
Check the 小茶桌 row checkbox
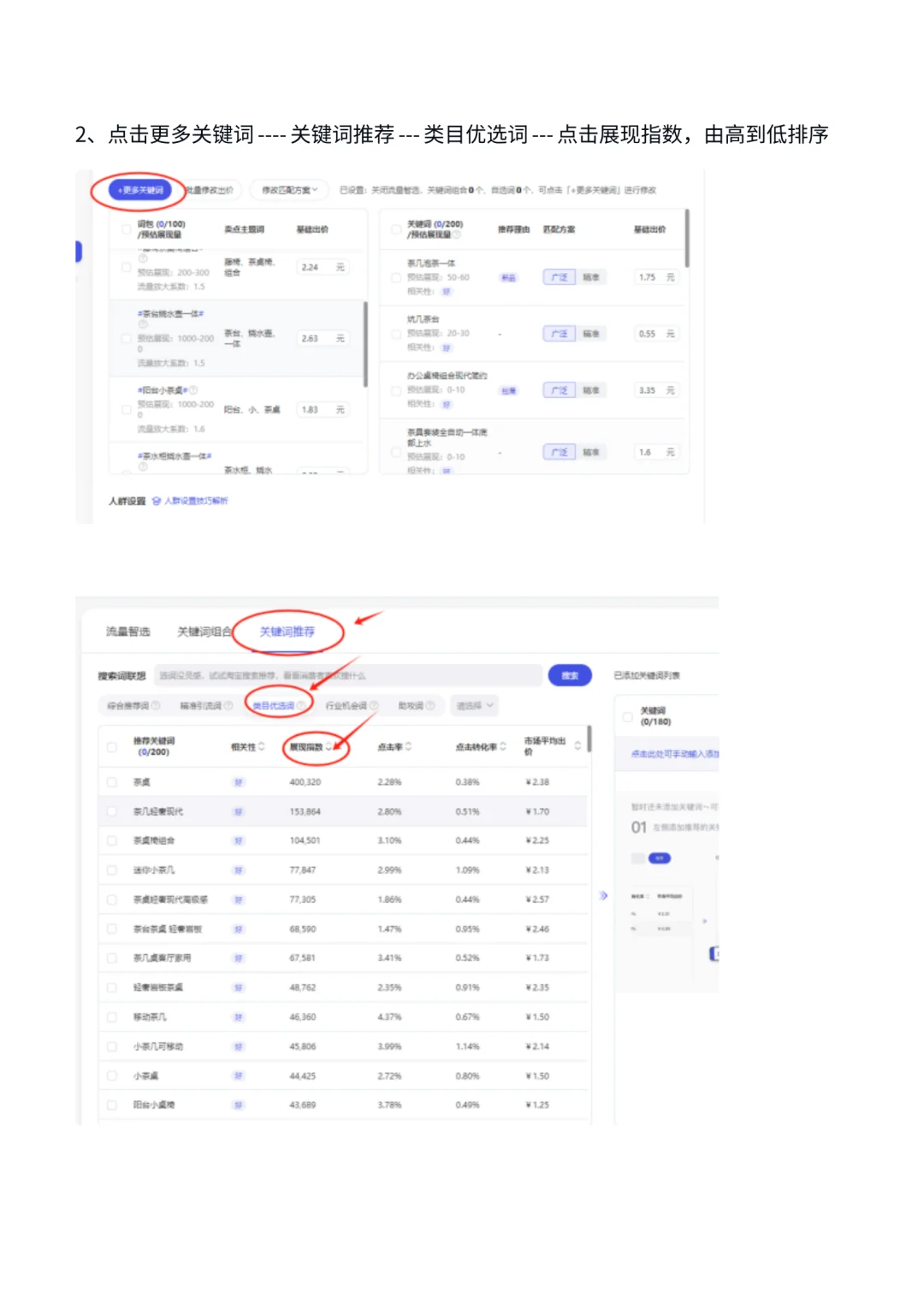tap(112, 1076)
